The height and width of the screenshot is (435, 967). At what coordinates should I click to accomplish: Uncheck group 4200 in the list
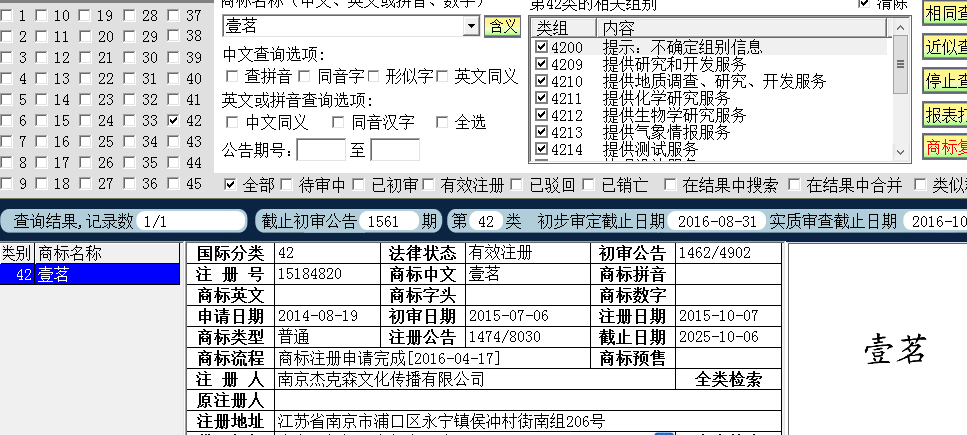[541, 47]
